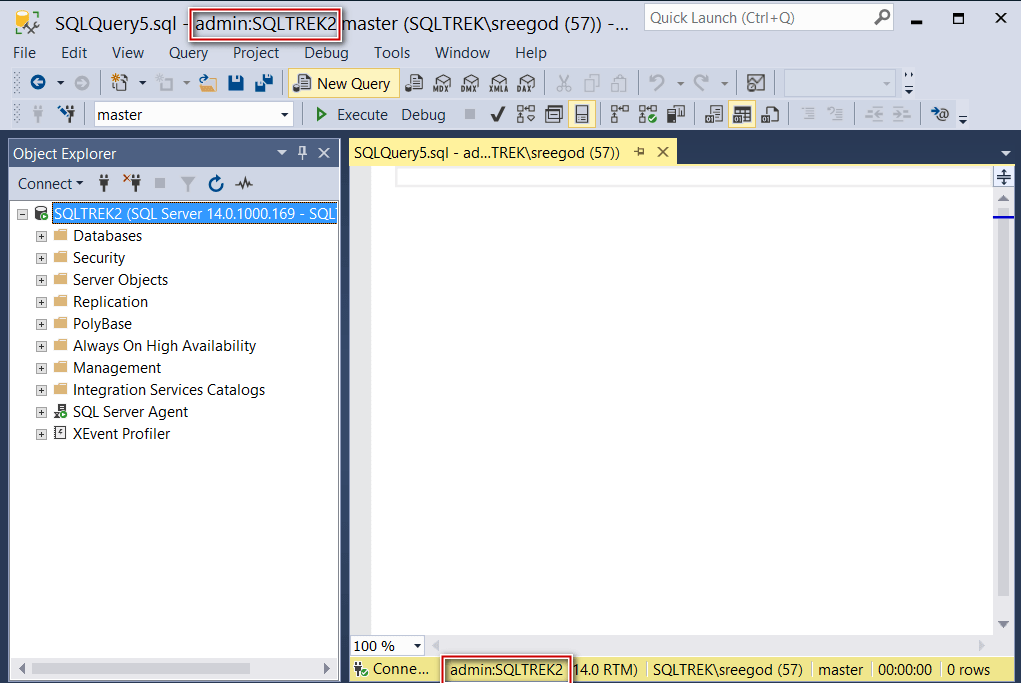The width and height of the screenshot is (1021, 683).
Task: Click the Open File folder icon
Action: pyautogui.click(x=208, y=83)
